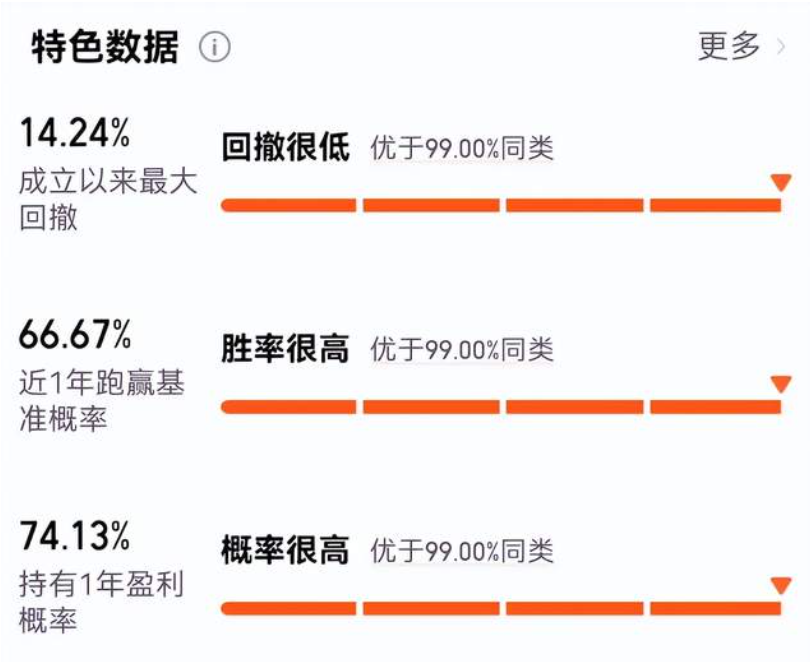The image size is (810, 662).
Task: Click the 概率很高 rating label
Action: pyautogui.click(x=286, y=550)
